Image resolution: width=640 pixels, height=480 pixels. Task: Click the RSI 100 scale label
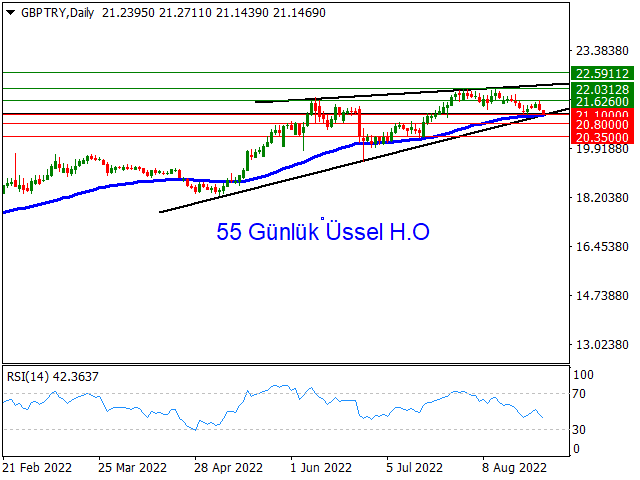[x=583, y=375]
